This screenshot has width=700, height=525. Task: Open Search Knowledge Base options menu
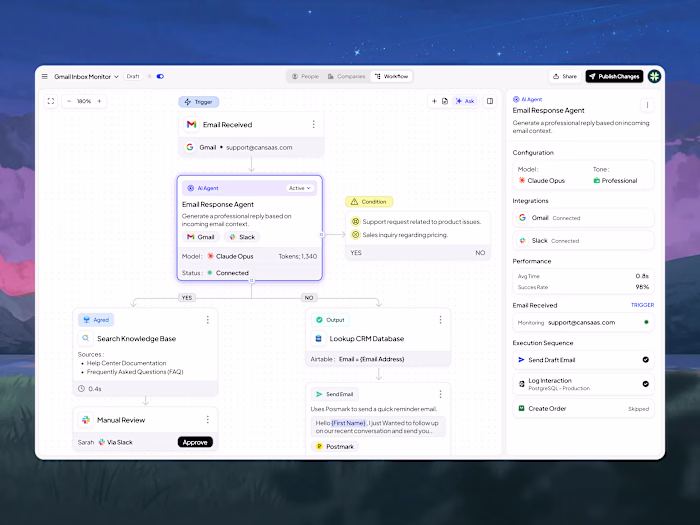tap(208, 320)
